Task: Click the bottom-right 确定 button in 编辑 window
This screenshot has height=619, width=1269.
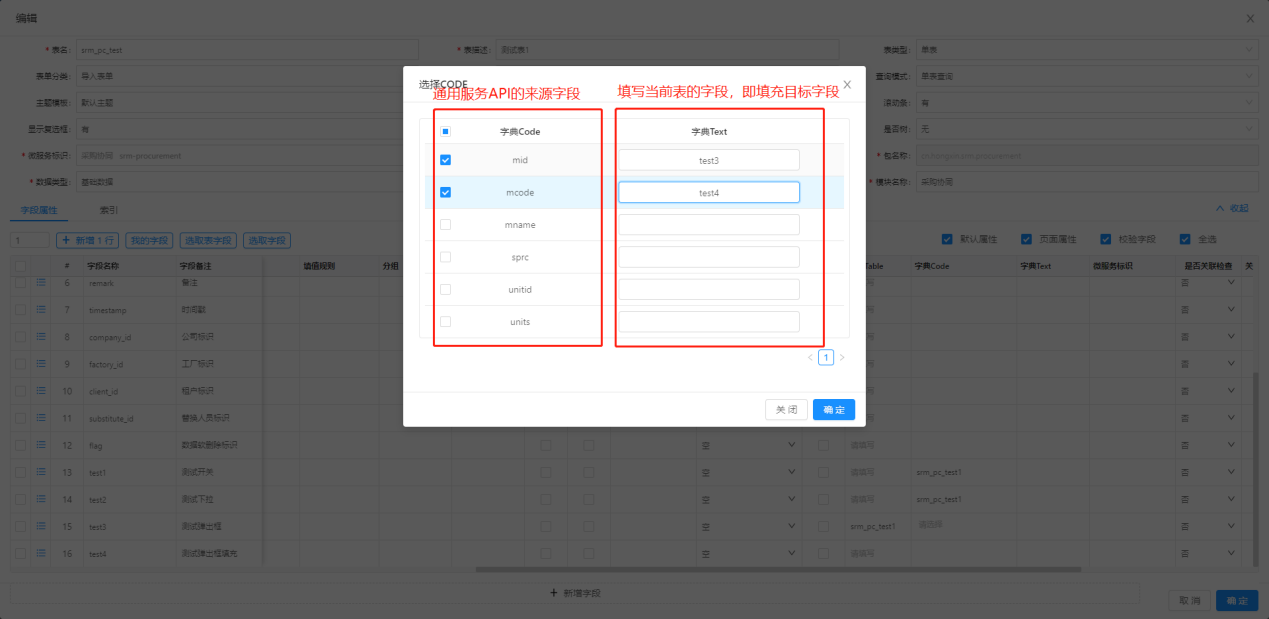Action: point(1237,600)
